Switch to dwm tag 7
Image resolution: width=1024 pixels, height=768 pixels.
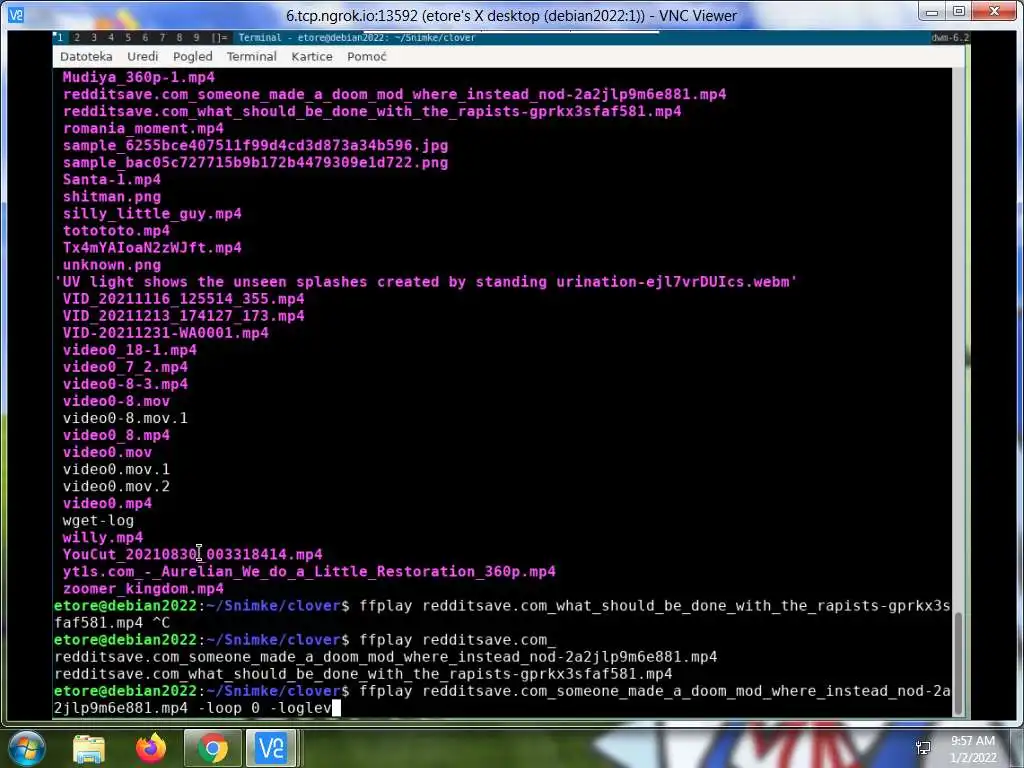[162, 38]
